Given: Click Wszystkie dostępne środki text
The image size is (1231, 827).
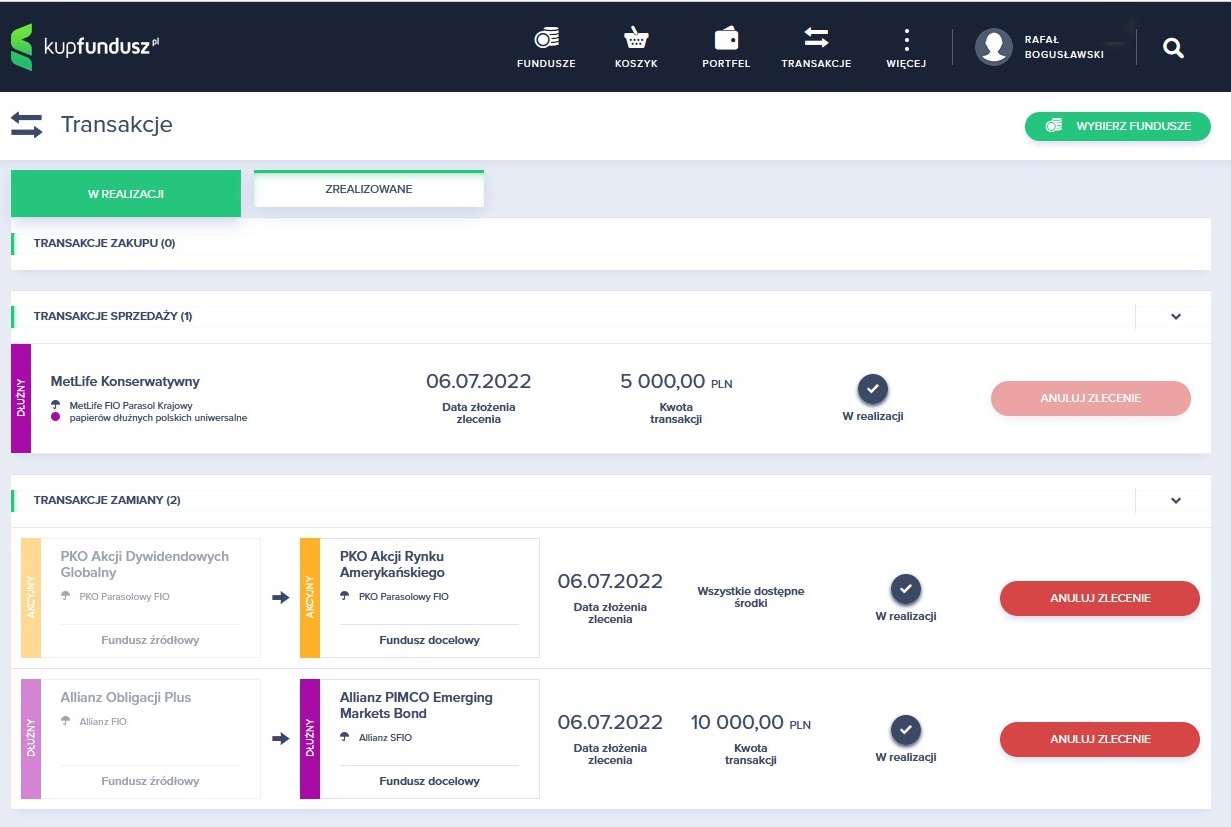Looking at the screenshot, I should coord(751,597).
